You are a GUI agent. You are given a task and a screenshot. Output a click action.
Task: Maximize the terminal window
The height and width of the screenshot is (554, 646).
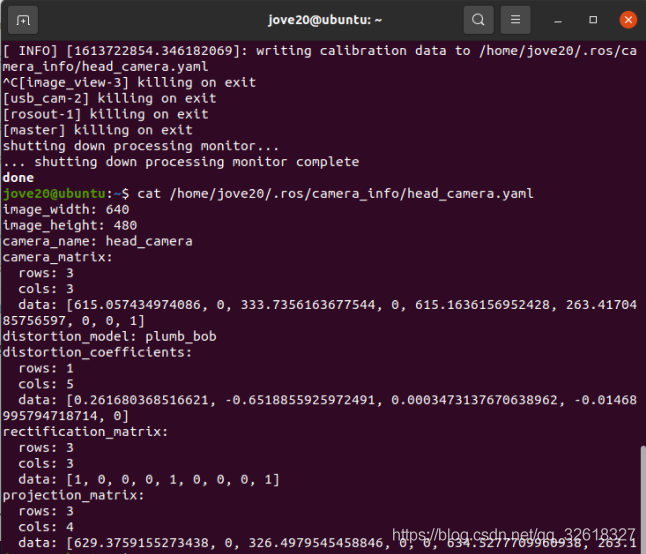tap(593, 20)
